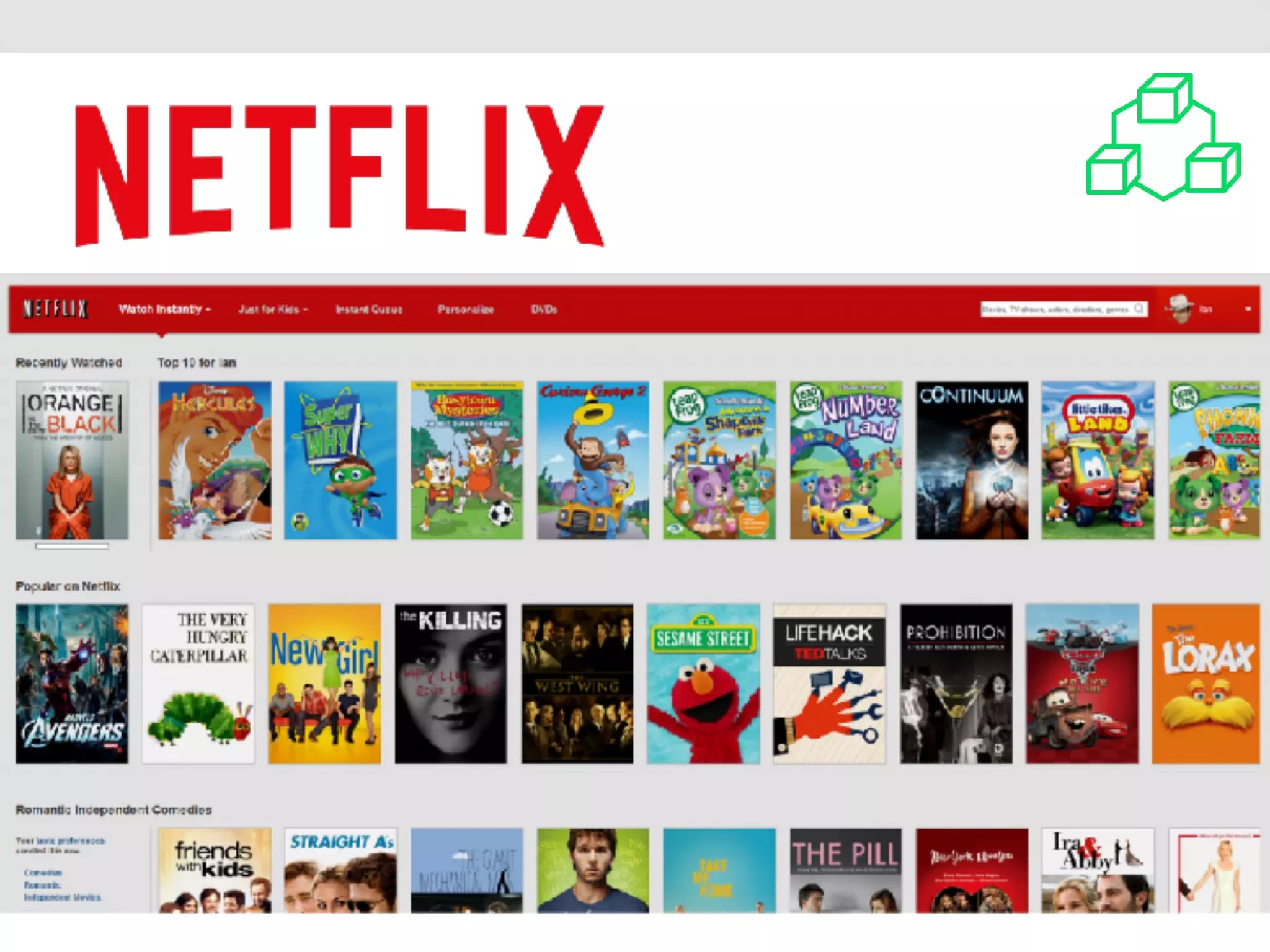Click the search magnifier icon
This screenshot has height=952, width=1270.
[1139, 309]
